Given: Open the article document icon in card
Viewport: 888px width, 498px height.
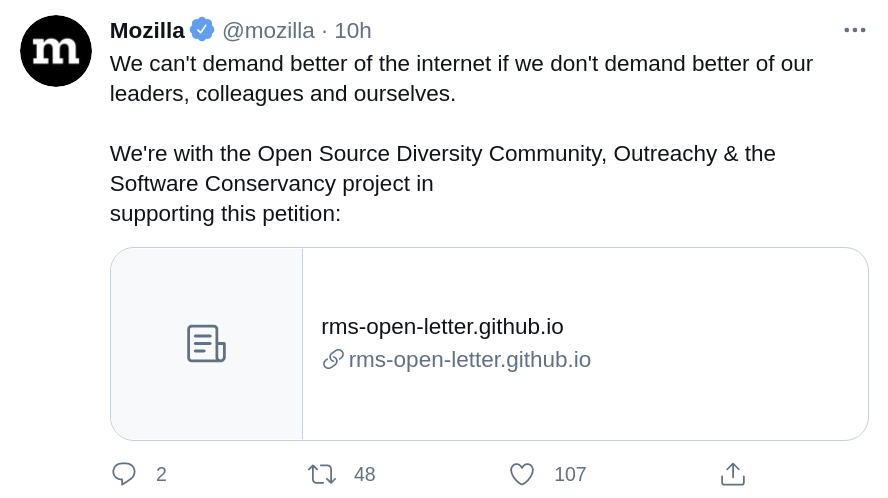Looking at the screenshot, I should coord(206,343).
